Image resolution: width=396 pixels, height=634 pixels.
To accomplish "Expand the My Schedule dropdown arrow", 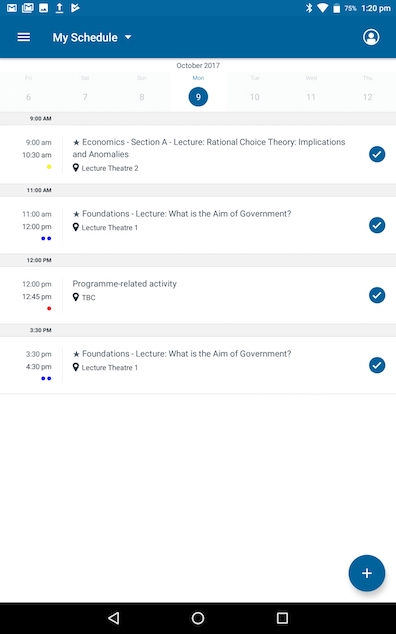I will coord(128,37).
